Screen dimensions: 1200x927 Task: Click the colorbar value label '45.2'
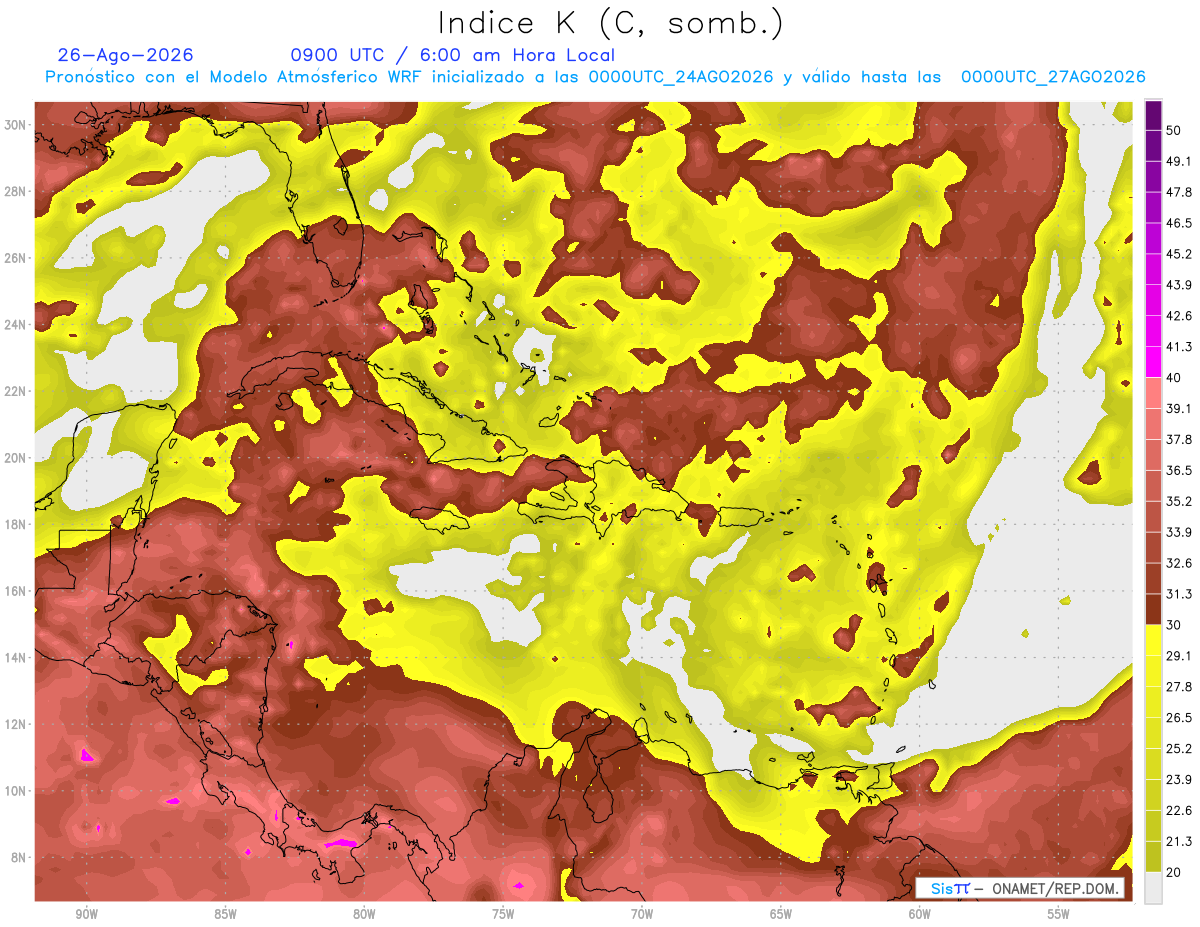(x=1179, y=254)
